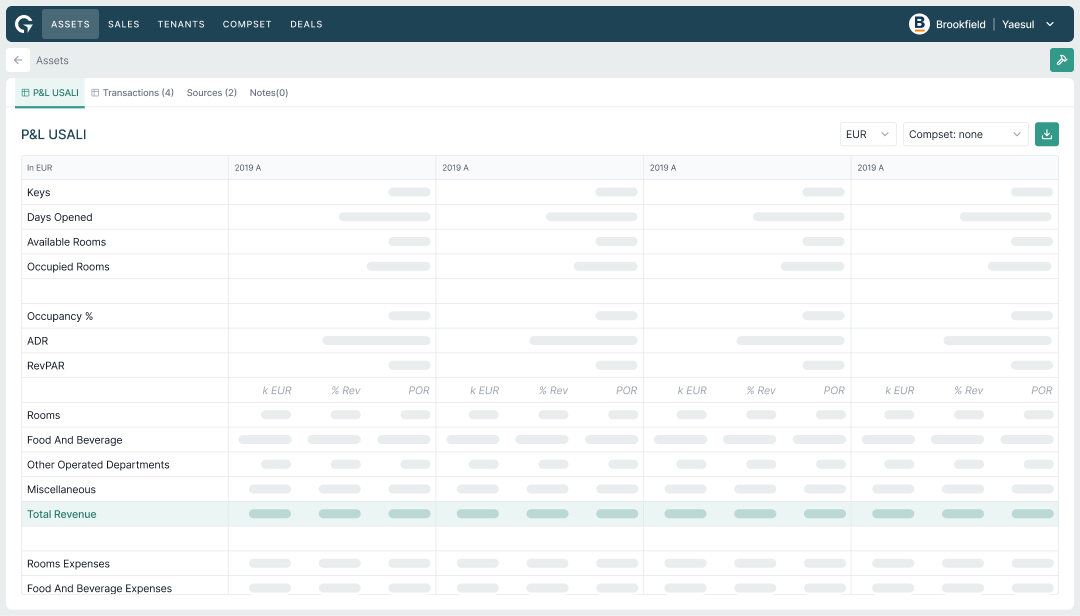Screen dimensions: 1080x616
Task: Select the Total Revenue row label
Action: click(x=62, y=514)
